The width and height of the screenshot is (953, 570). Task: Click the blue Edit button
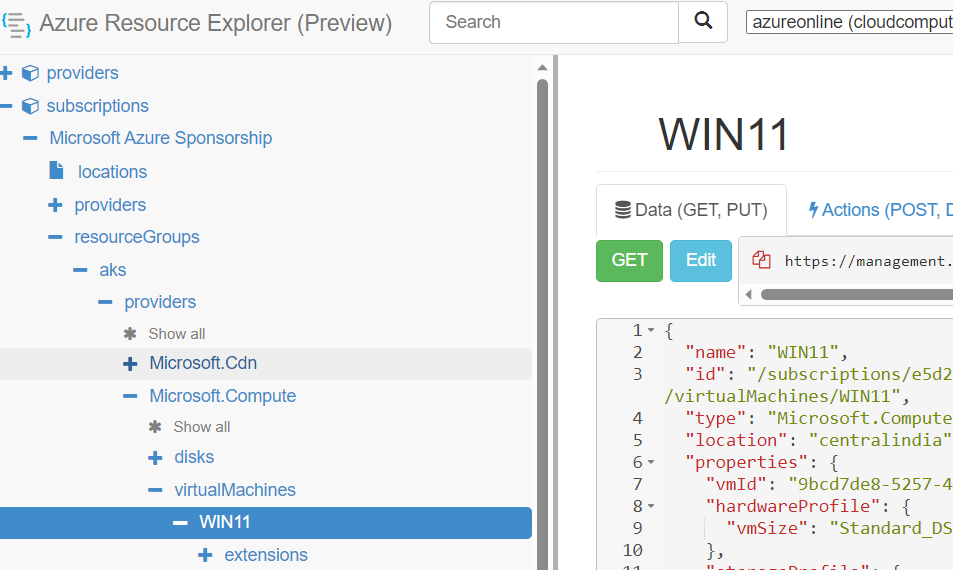701,261
